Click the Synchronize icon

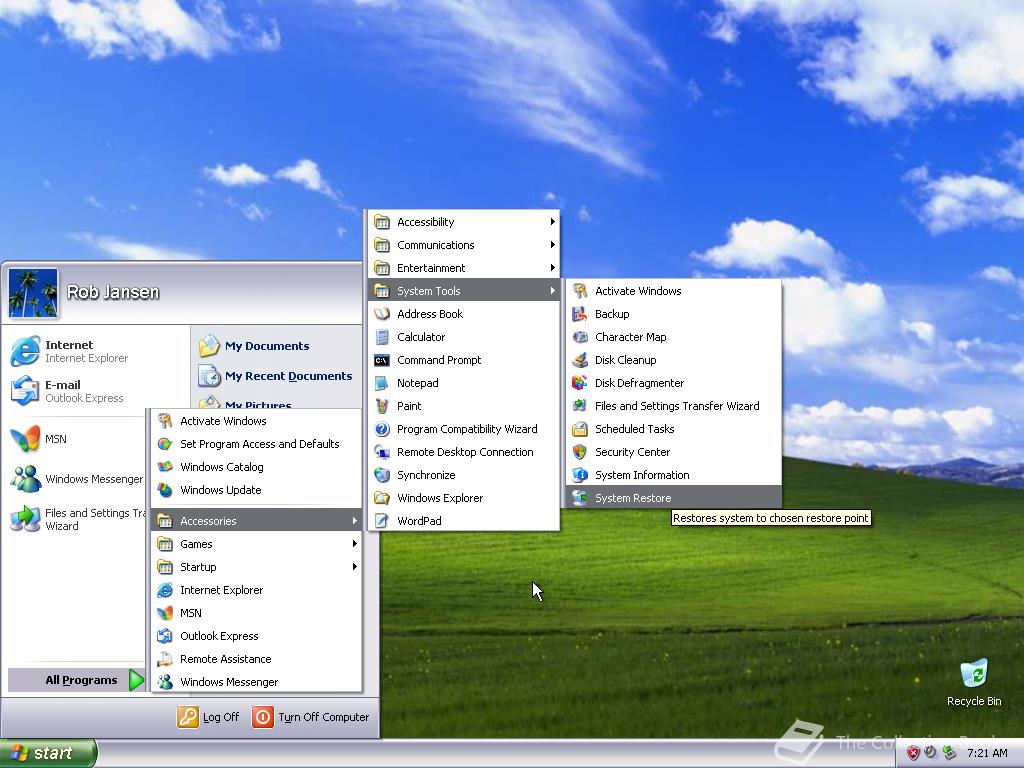click(x=382, y=475)
